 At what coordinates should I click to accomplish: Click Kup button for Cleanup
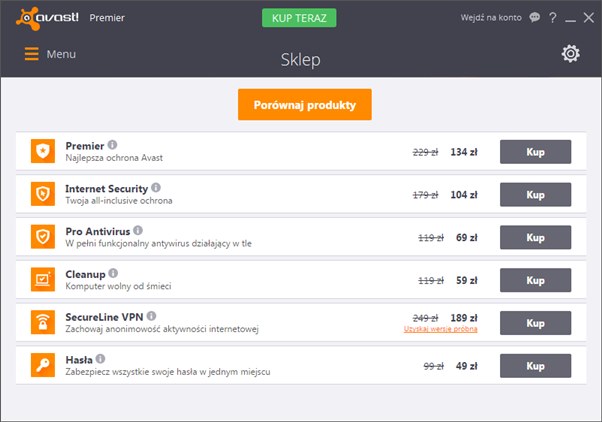pos(535,280)
